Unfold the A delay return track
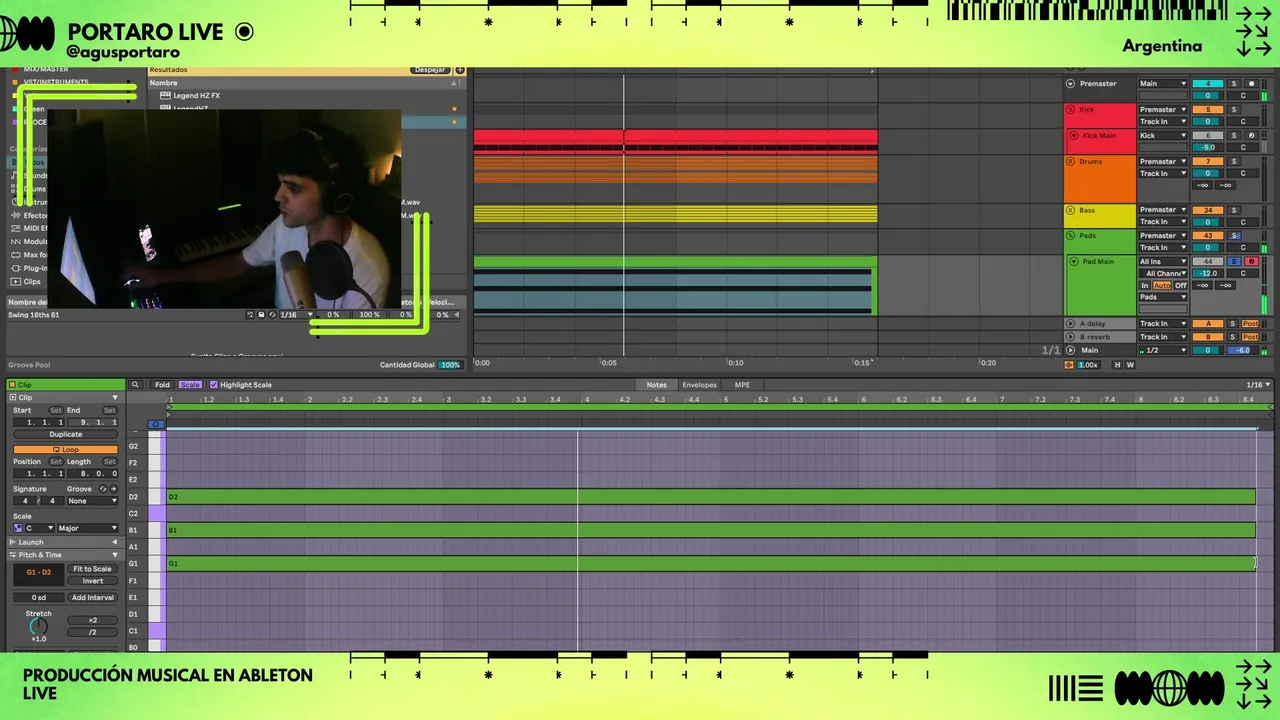1280x720 pixels. coord(1071,324)
